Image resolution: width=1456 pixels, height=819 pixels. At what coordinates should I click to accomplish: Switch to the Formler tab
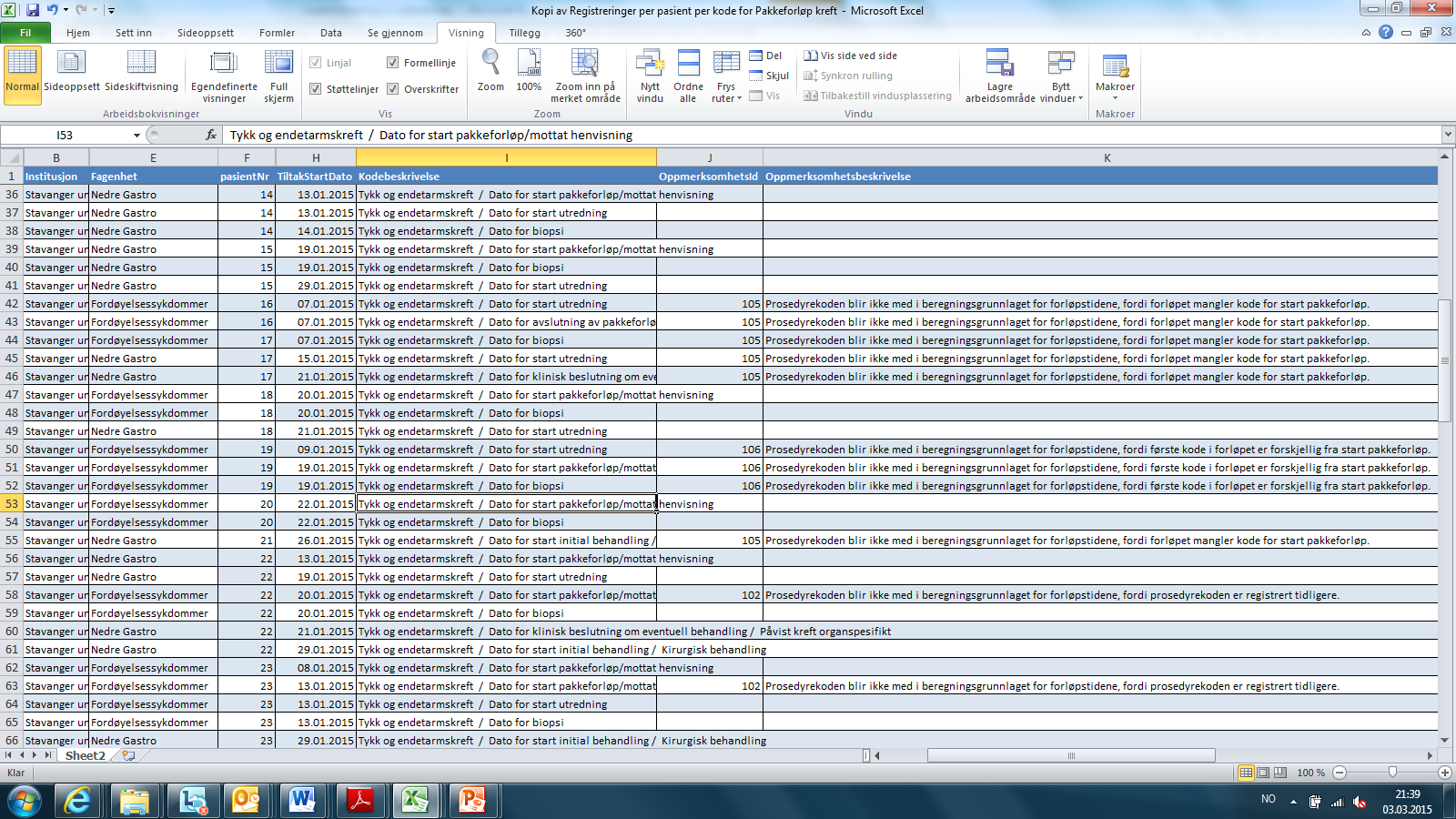tap(277, 33)
